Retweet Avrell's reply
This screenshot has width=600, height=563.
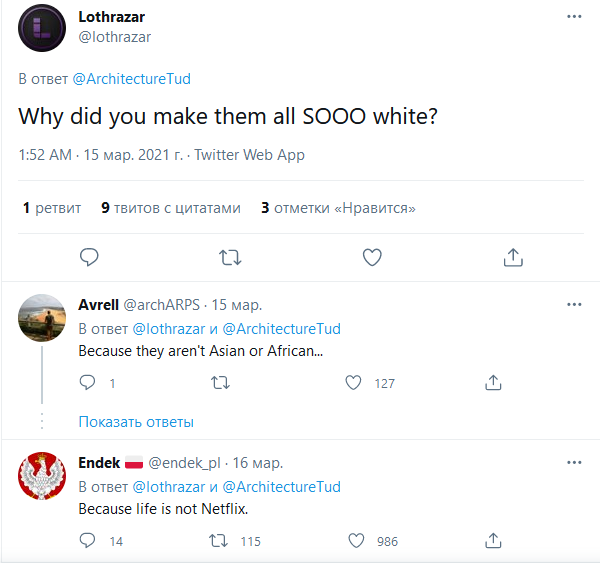pyautogui.click(x=221, y=382)
